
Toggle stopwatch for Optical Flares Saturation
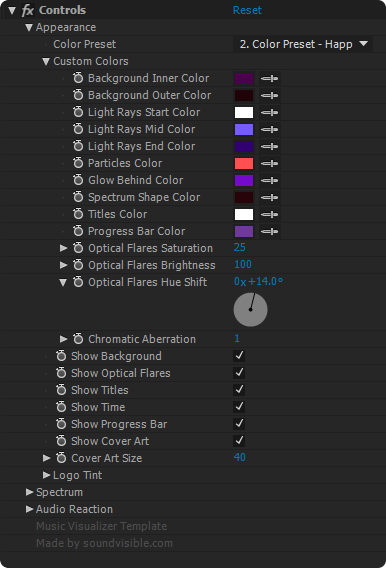coord(78,248)
